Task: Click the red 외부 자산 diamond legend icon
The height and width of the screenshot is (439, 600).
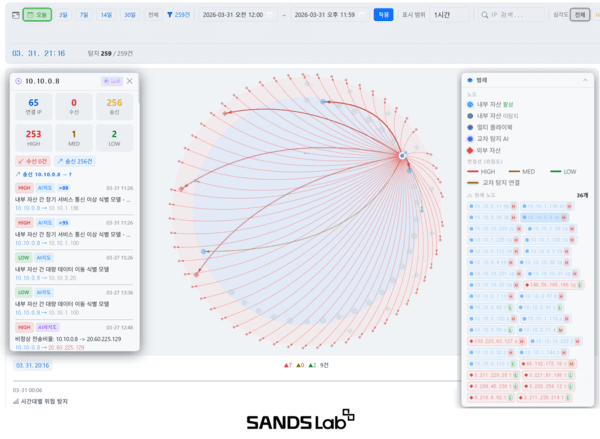Action: pyautogui.click(x=471, y=149)
